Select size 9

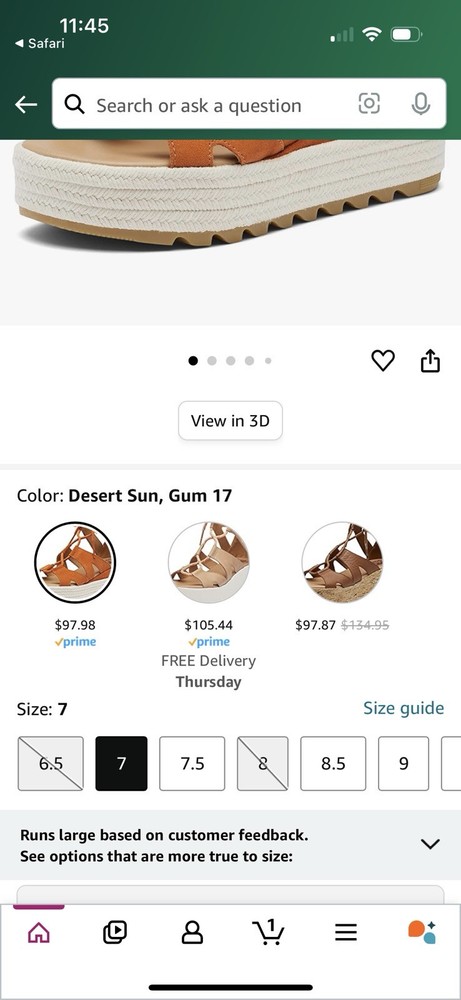click(x=404, y=763)
